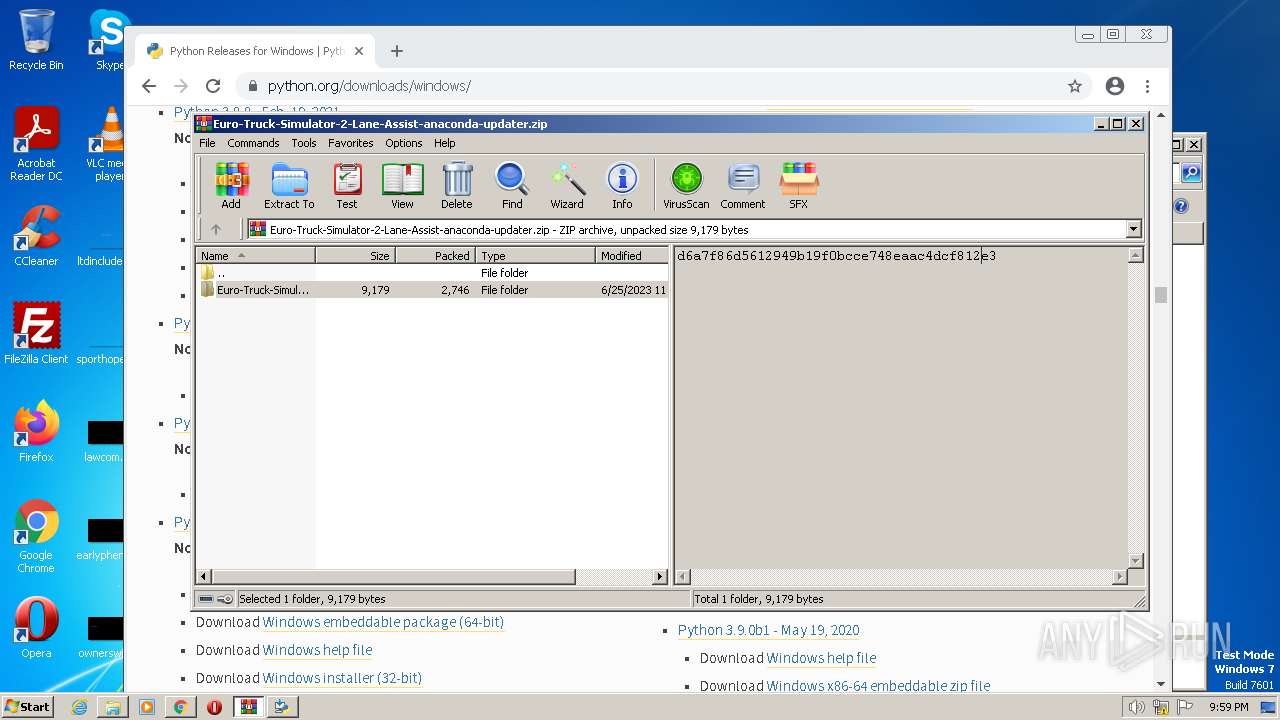The image size is (1280, 720).
Task: Bookmark this page with the star icon
Action: (x=1075, y=86)
